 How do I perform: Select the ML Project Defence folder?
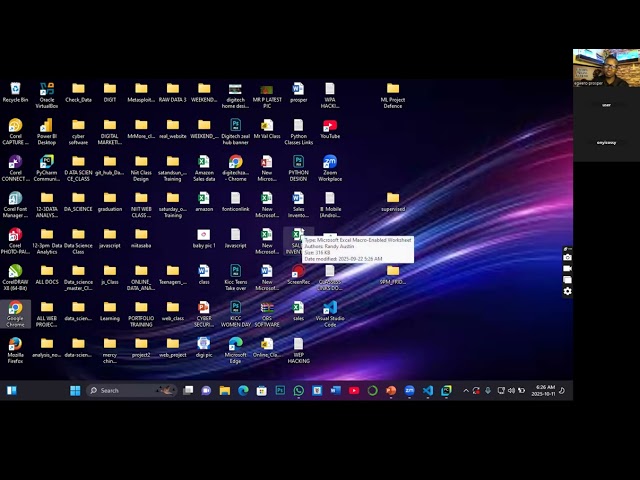pyautogui.click(x=393, y=90)
